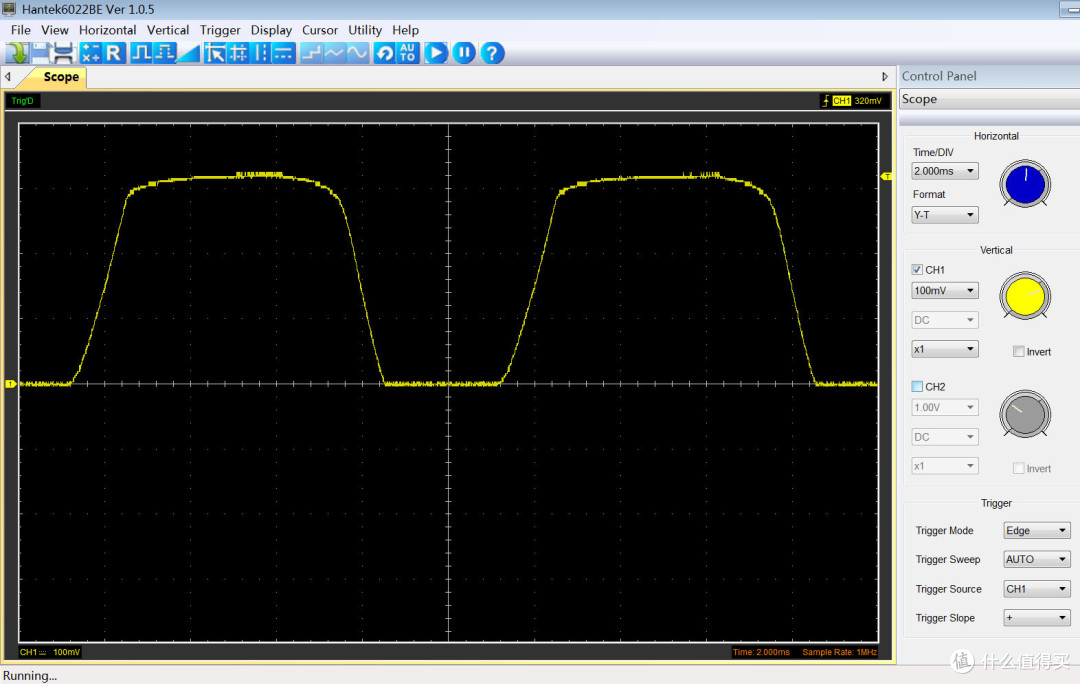Choose the step interpolation icon

311,53
